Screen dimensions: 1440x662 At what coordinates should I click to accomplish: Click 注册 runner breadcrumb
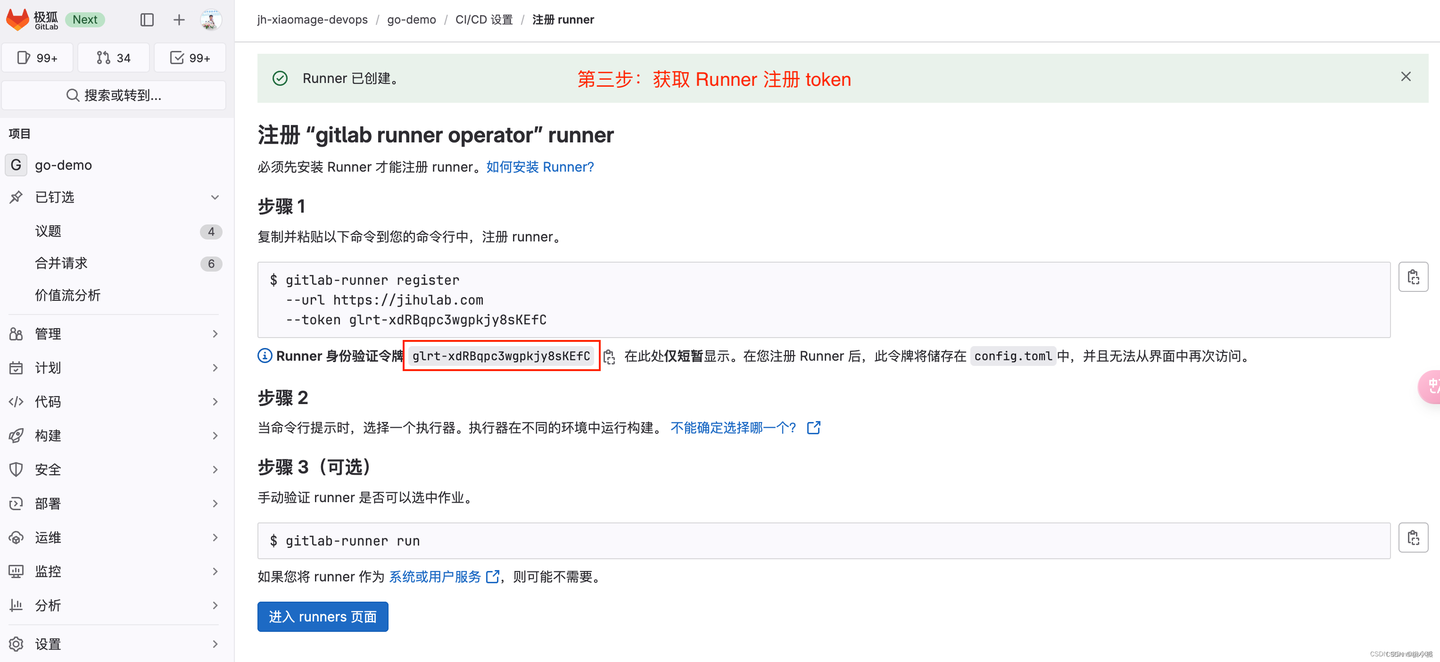click(x=563, y=20)
